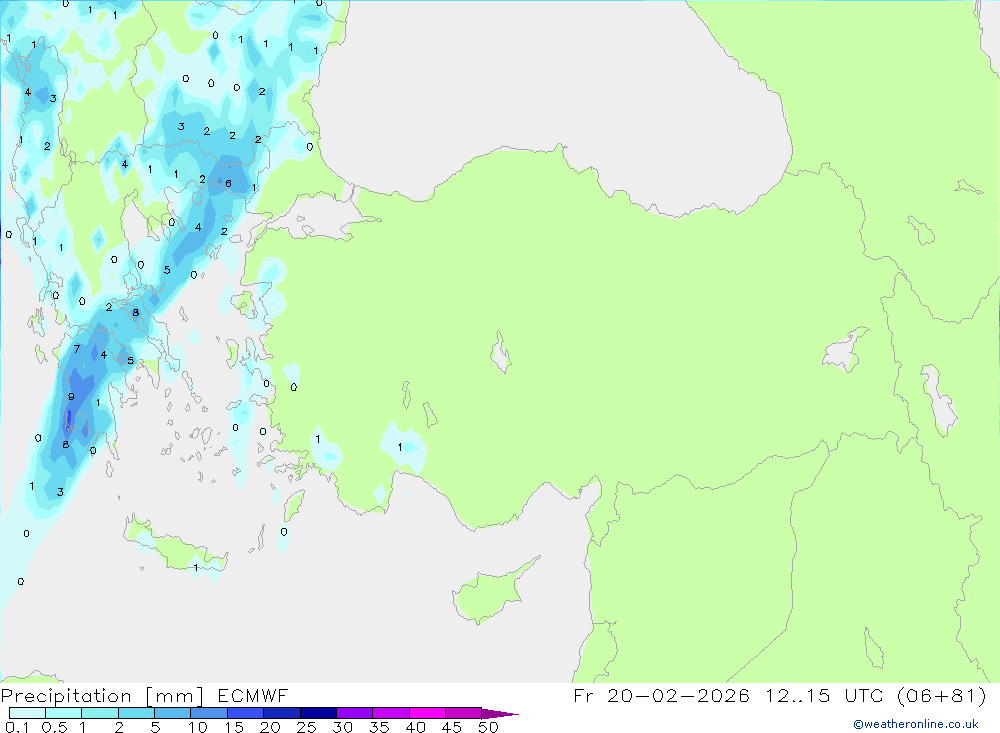
Task: Click the over-50 mm legend arrow tip
Action: coord(501,714)
